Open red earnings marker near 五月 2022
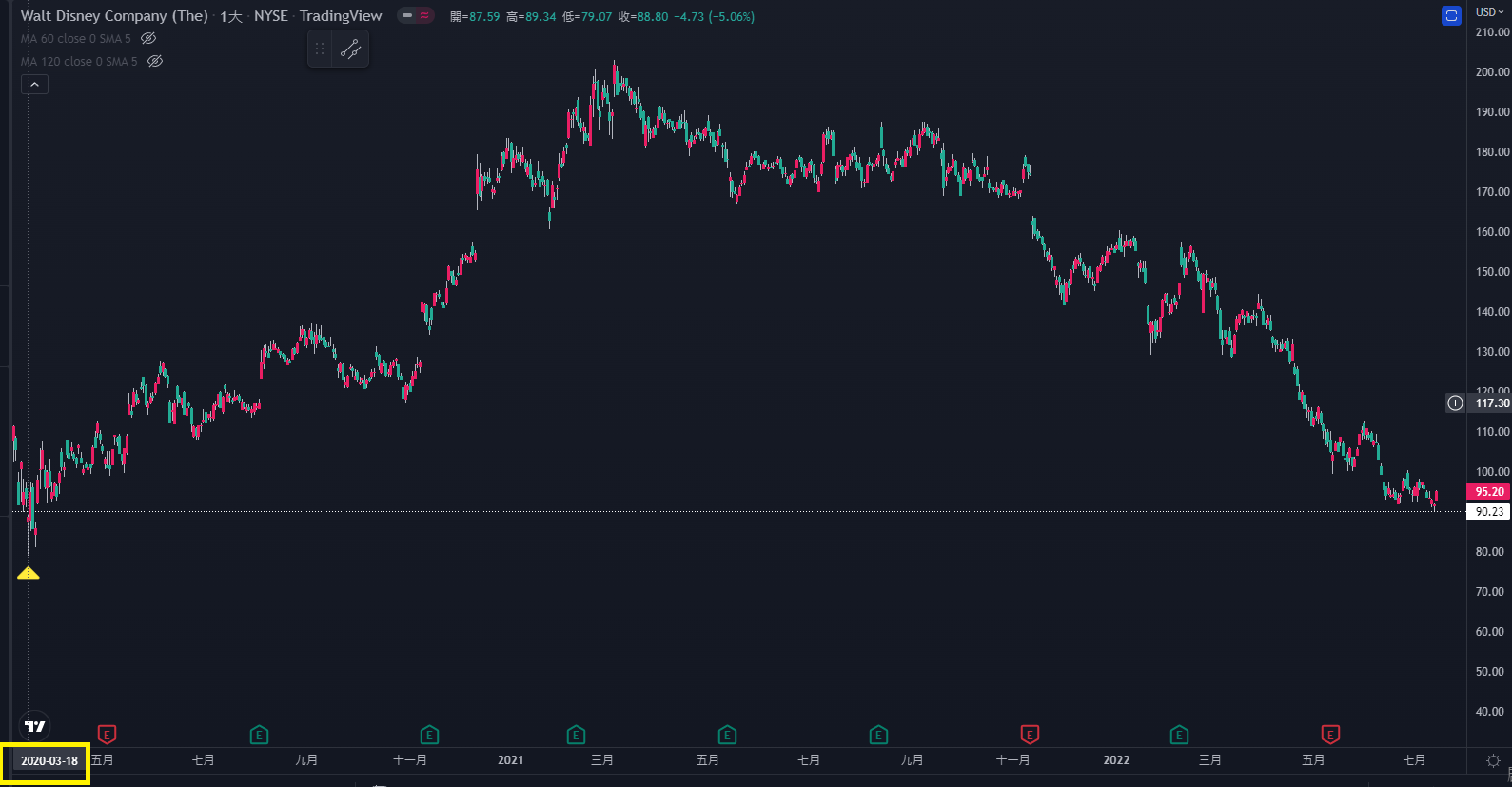The height and width of the screenshot is (787, 1512). tap(1330, 735)
